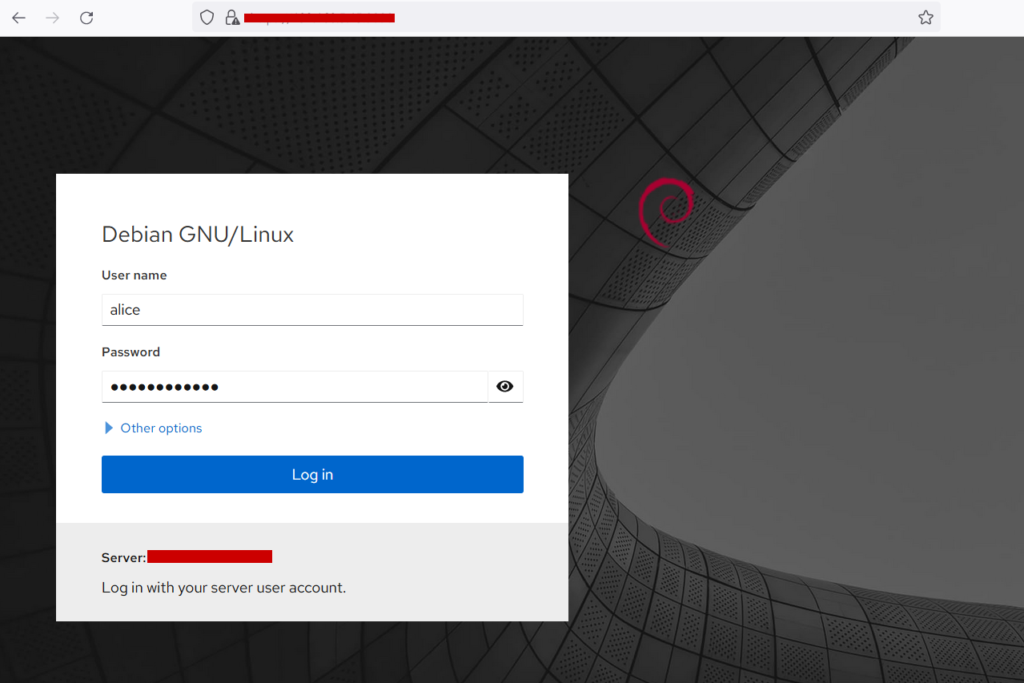The width and height of the screenshot is (1024, 683).
Task: Open the tracking protection shield
Action: (x=207, y=18)
